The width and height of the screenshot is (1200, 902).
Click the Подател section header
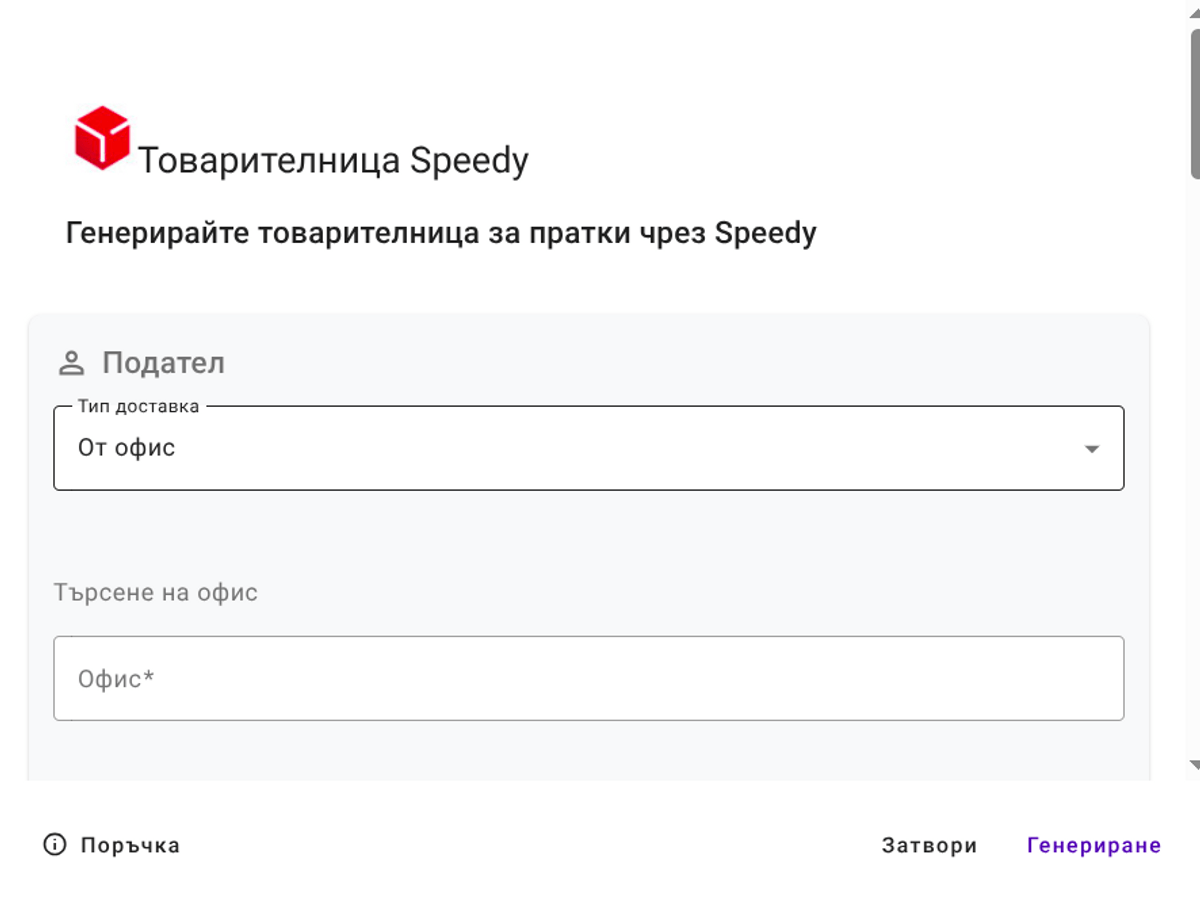[164, 362]
